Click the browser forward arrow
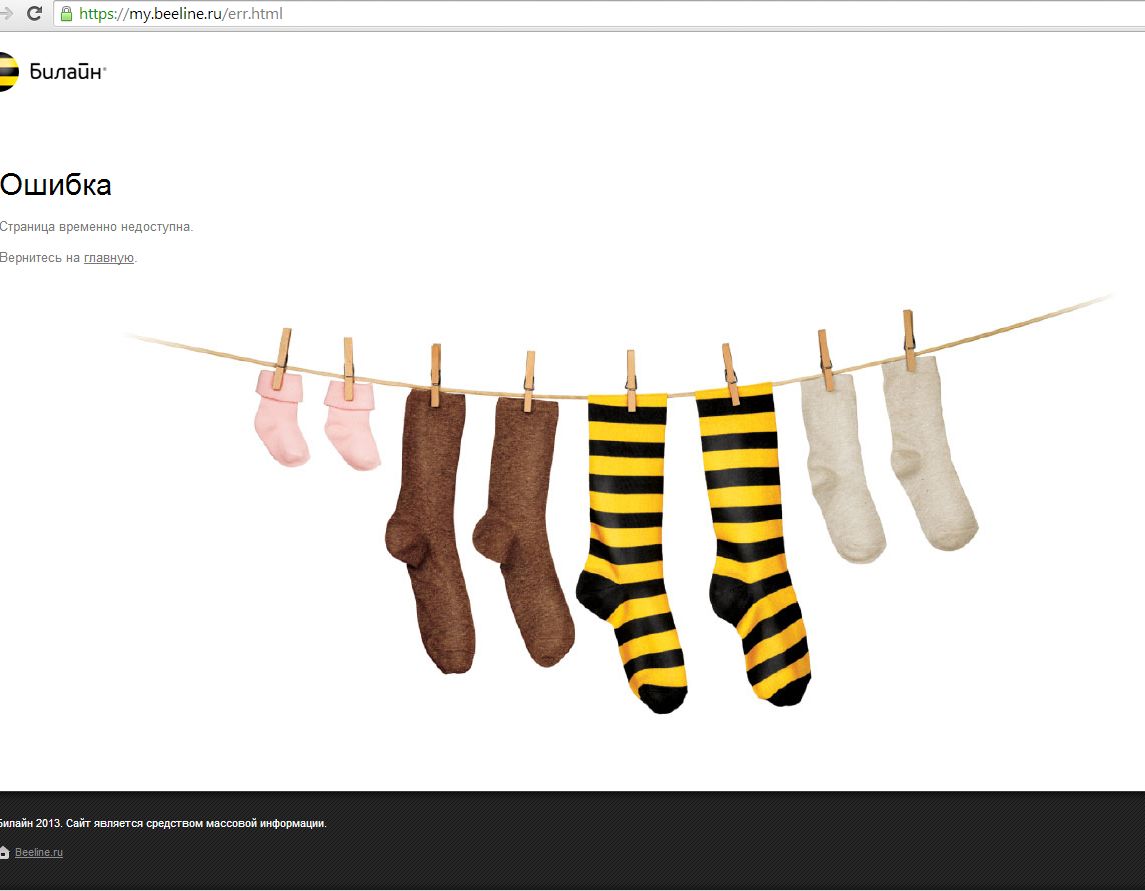Viewport: 1145px width, 891px height. coord(8,14)
